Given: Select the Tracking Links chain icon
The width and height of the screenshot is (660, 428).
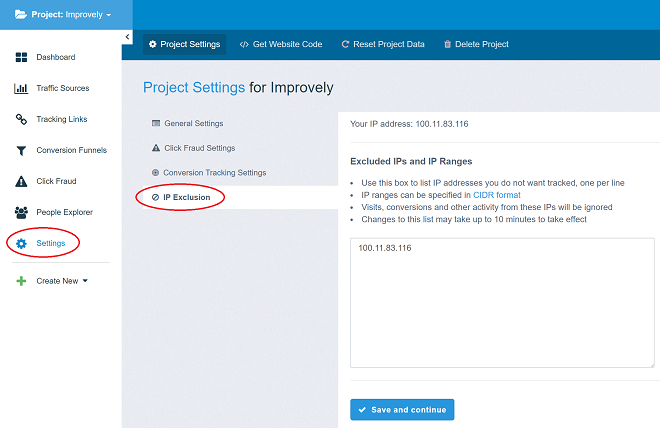Looking at the screenshot, I should 21,119.
